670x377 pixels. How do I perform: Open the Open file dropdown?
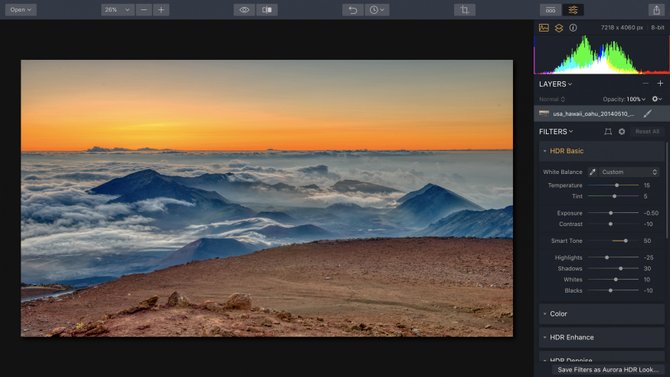(21, 10)
